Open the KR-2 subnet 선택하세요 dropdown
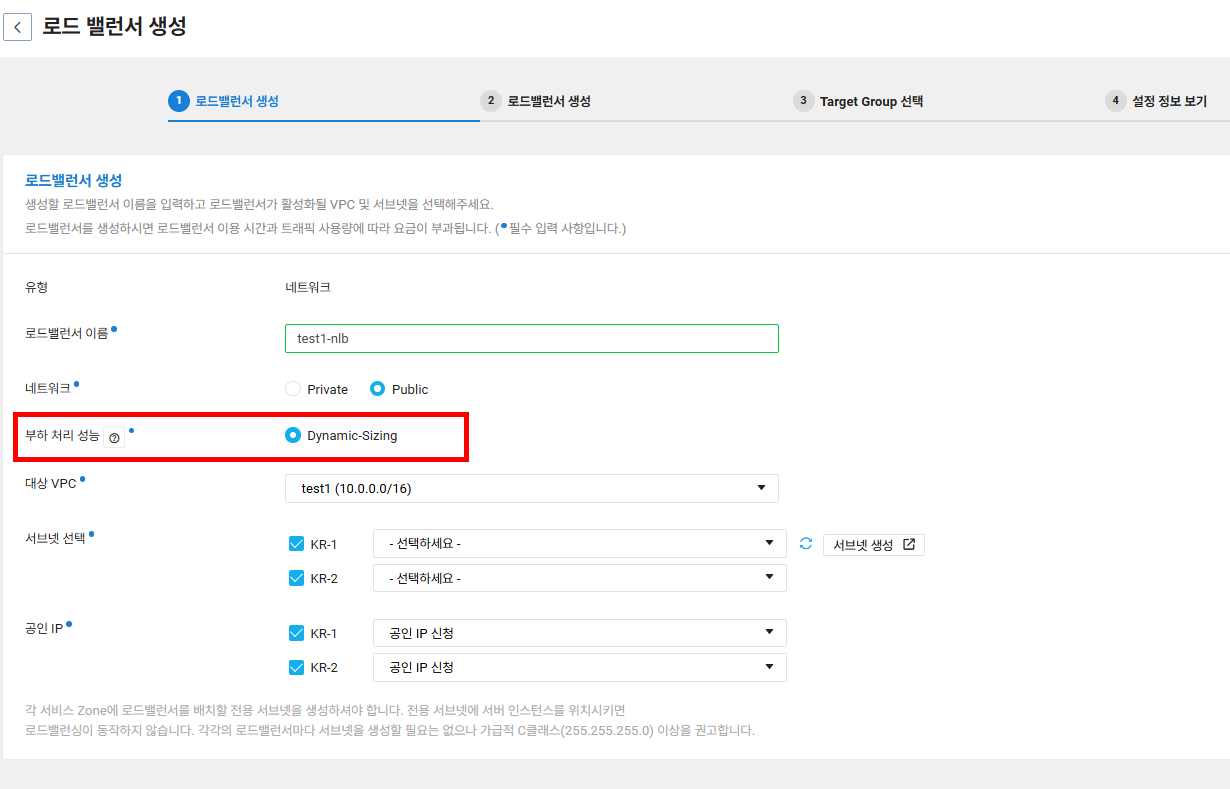 click(580, 578)
